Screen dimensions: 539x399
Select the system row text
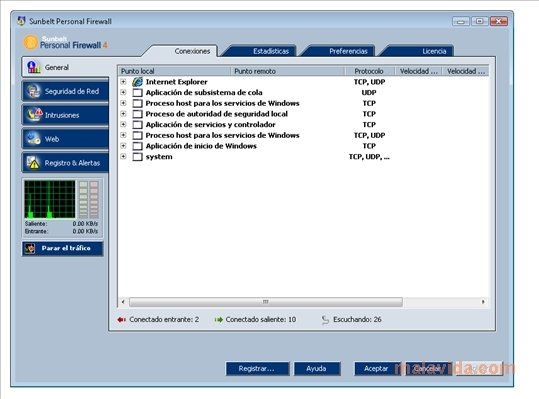[159, 157]
